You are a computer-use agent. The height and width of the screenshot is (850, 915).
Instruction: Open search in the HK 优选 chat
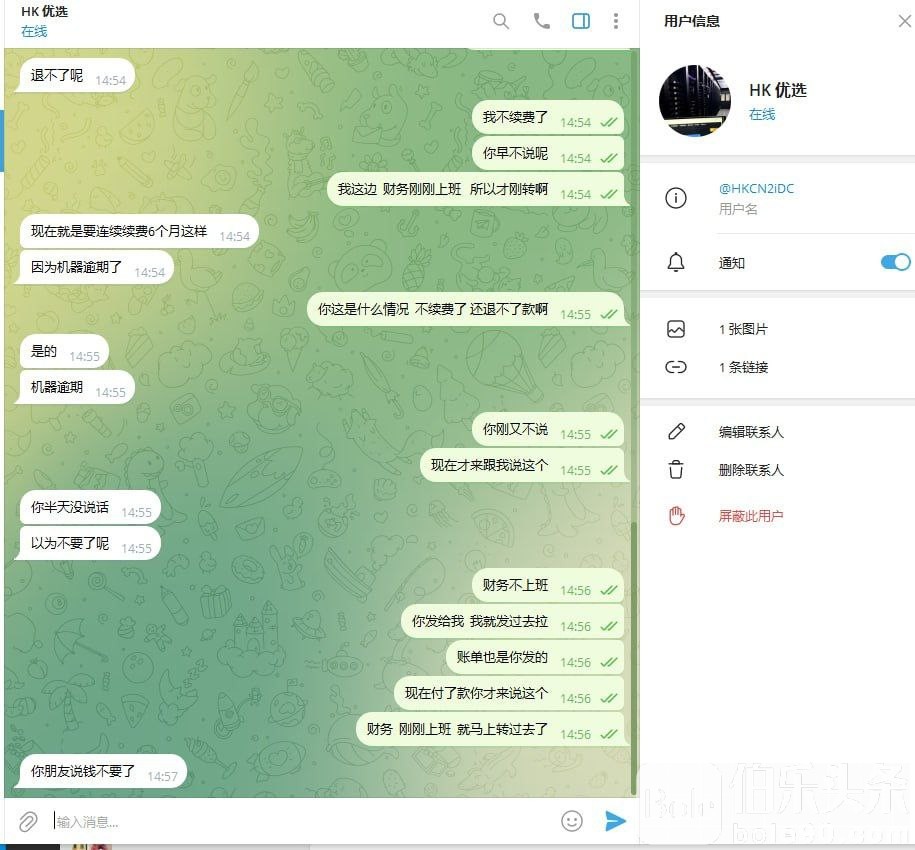coord(501,22)
